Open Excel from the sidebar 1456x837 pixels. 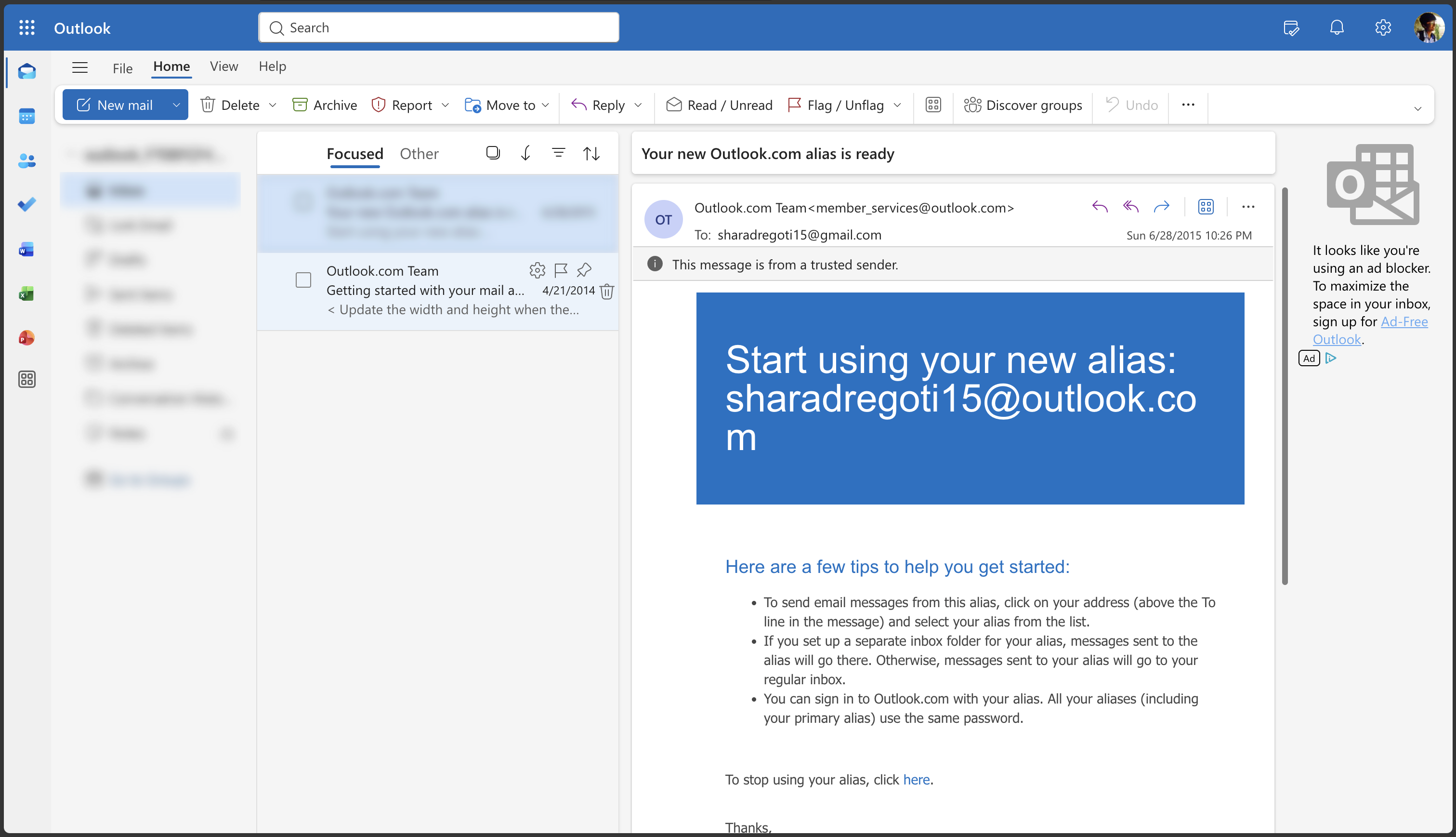tap(26, 294)
